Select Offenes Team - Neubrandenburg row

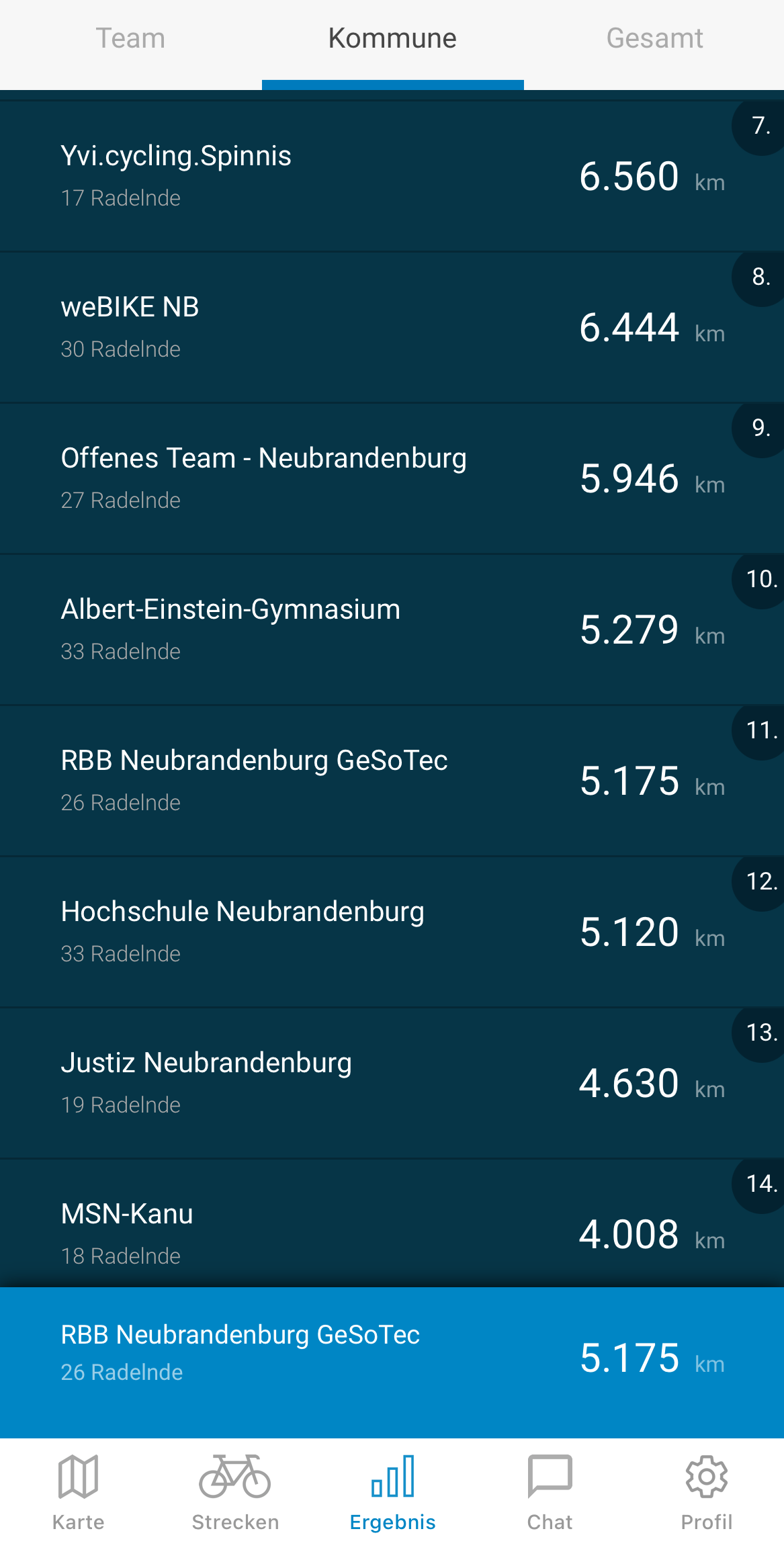click(x=336, y=478)
